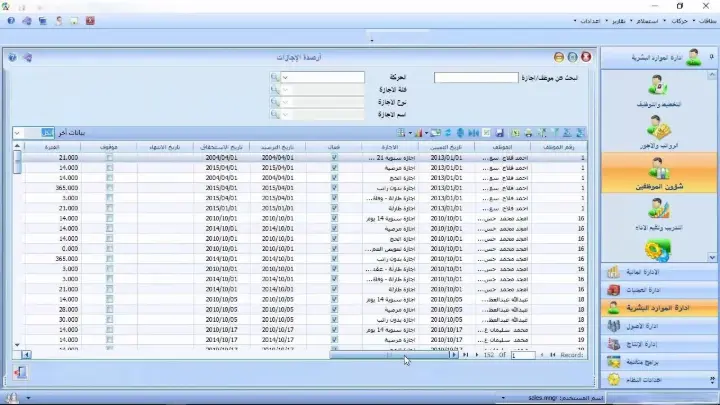Click the red exit icon in top toolbar
720x405 pixels.
click(x=90, y=21)
